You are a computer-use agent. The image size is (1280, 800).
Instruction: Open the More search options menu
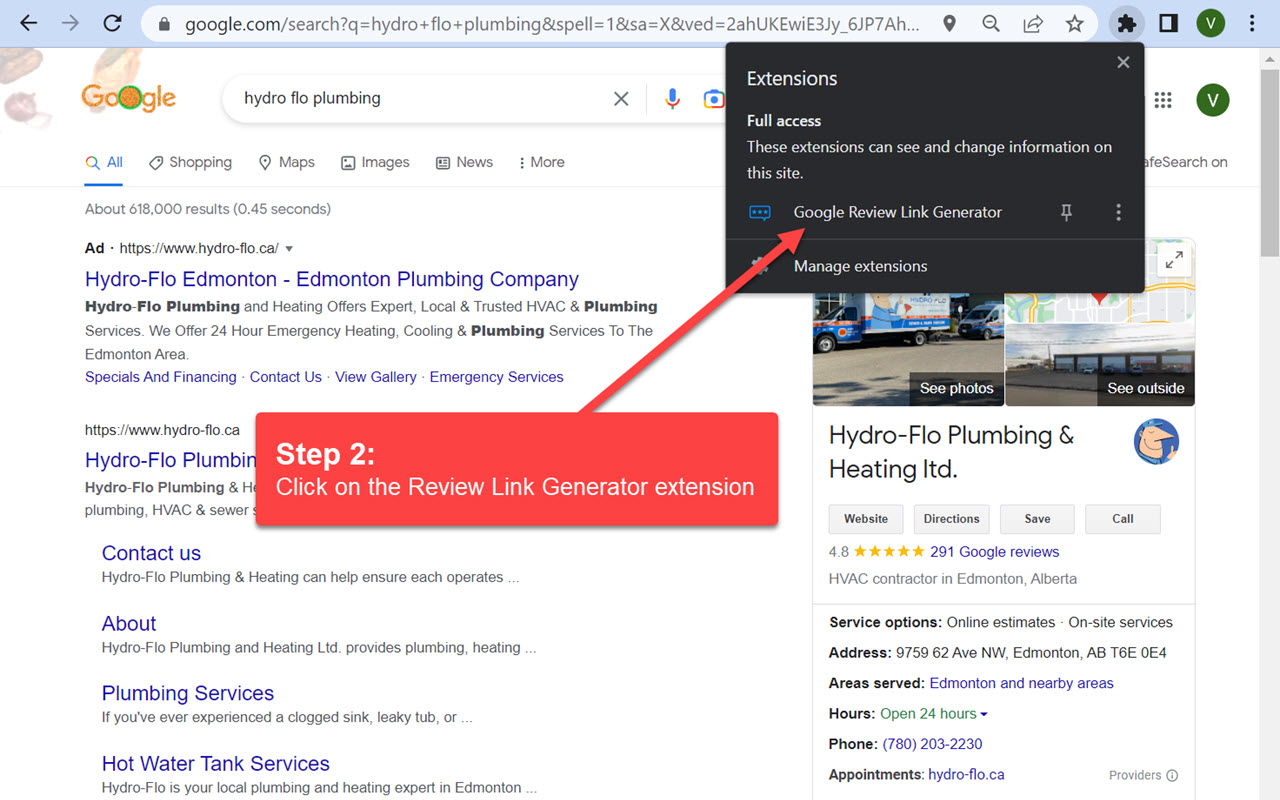[540, 162]
